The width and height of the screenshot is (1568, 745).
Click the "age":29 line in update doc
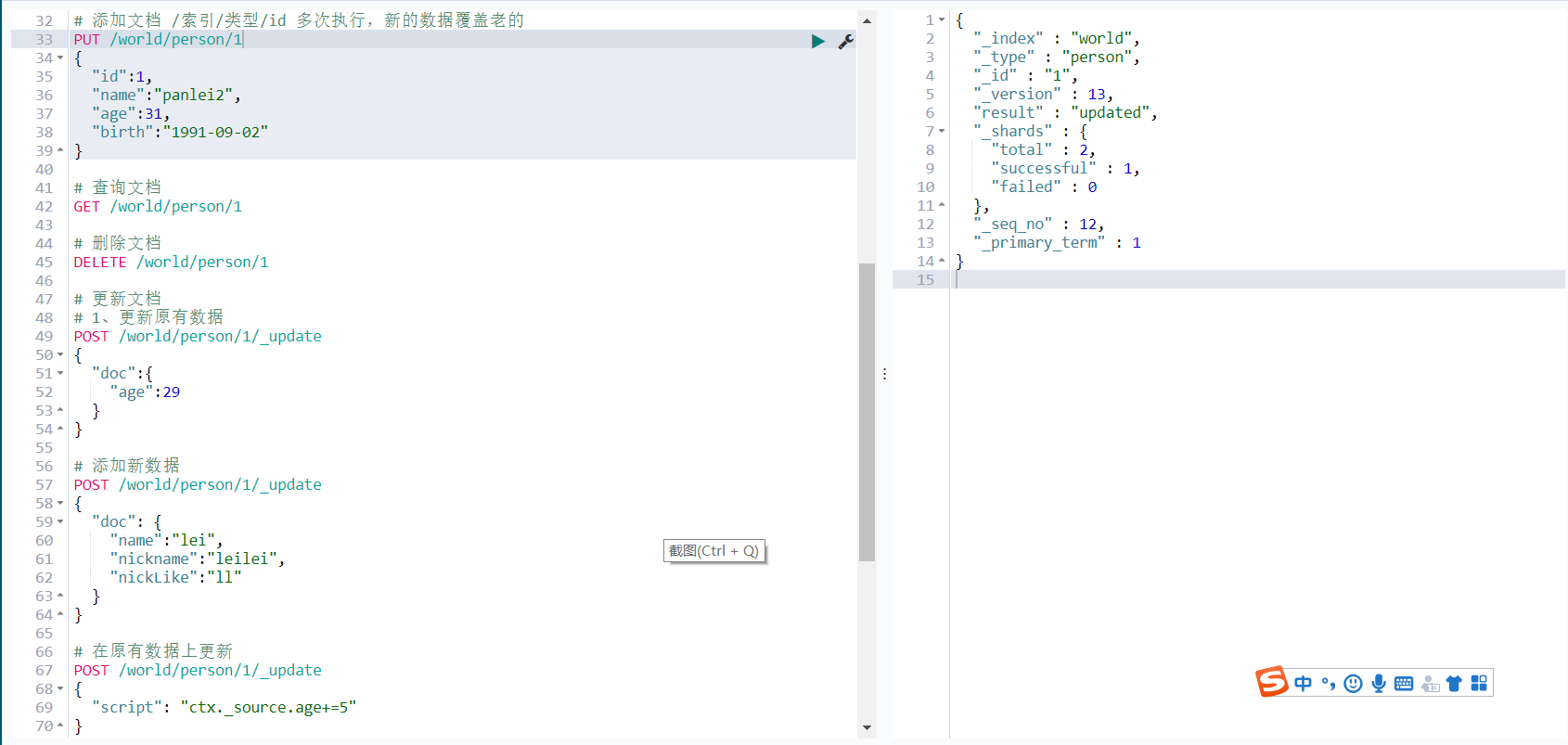pyautogui.click(x=145, y=392)
